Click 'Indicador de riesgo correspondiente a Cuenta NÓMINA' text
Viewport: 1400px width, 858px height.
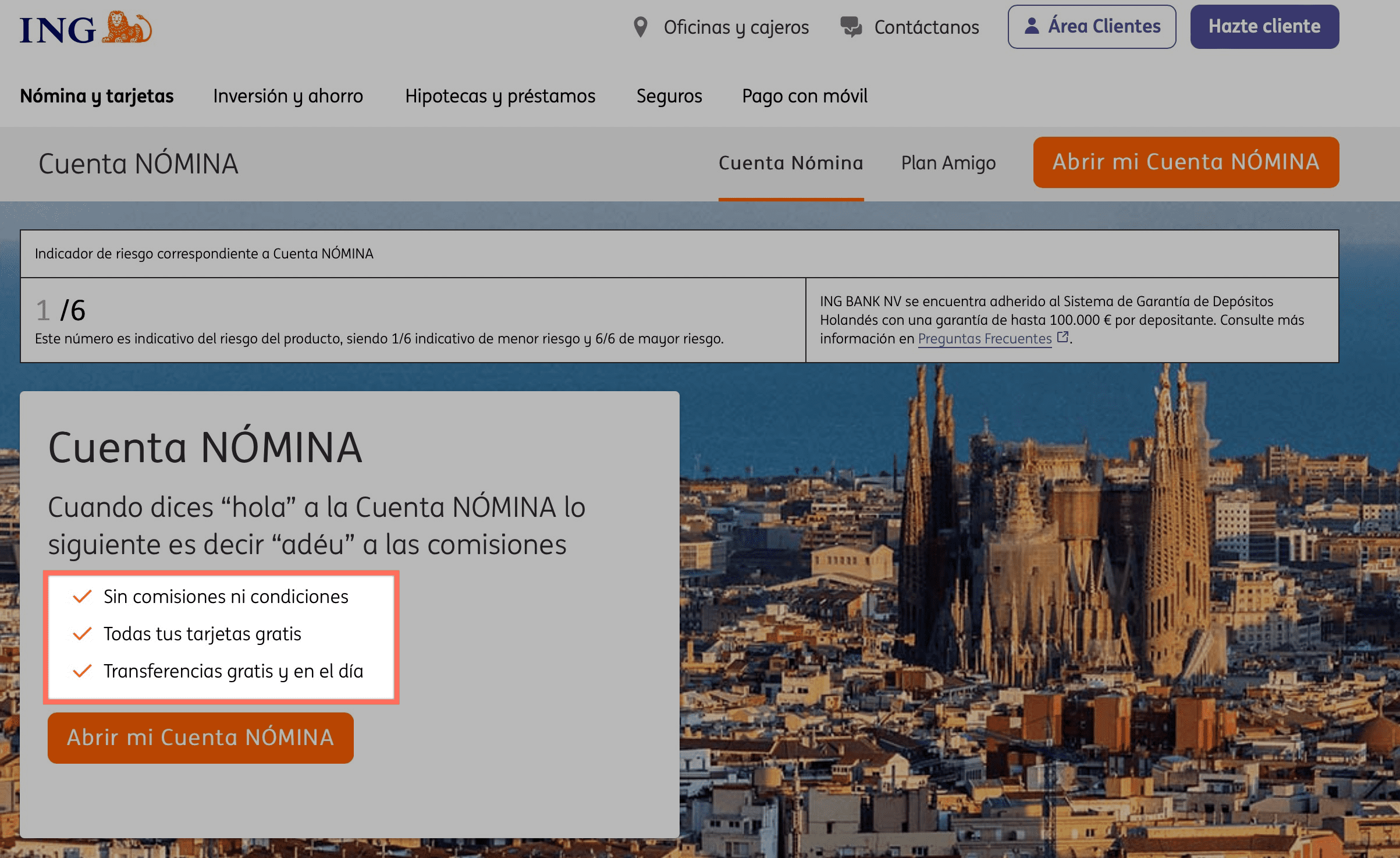click(204, 254)
